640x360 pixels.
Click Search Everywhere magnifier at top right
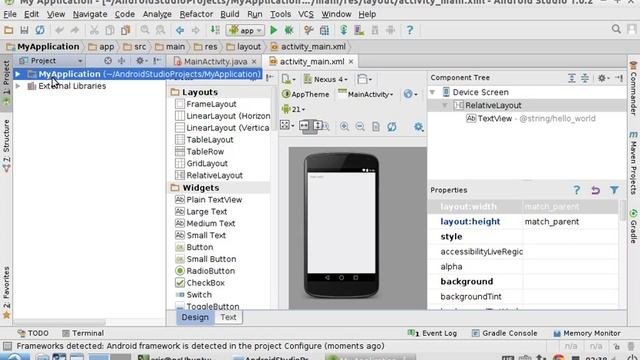click(616, 29)
